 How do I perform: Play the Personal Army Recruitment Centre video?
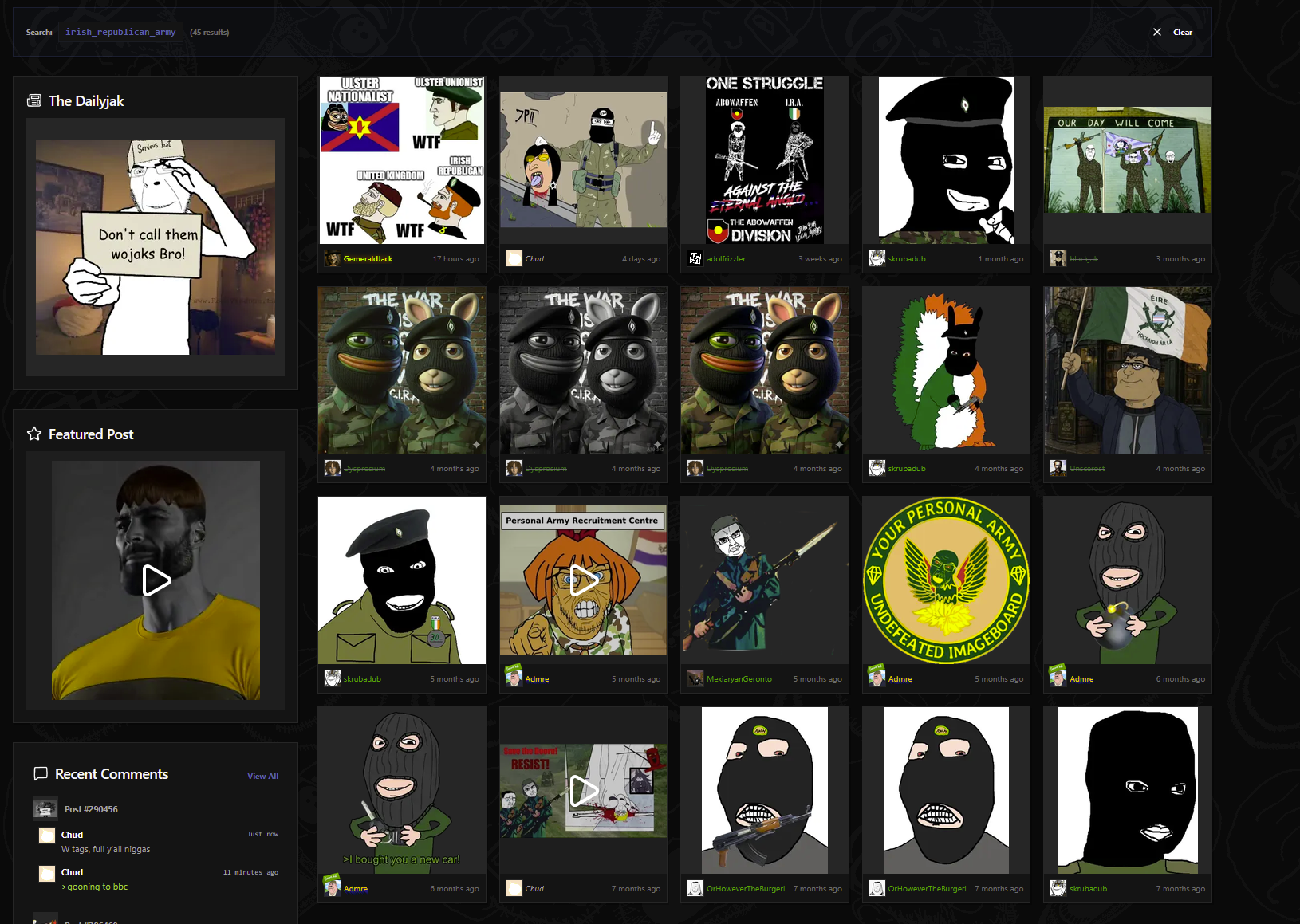(x=584, y=580)
